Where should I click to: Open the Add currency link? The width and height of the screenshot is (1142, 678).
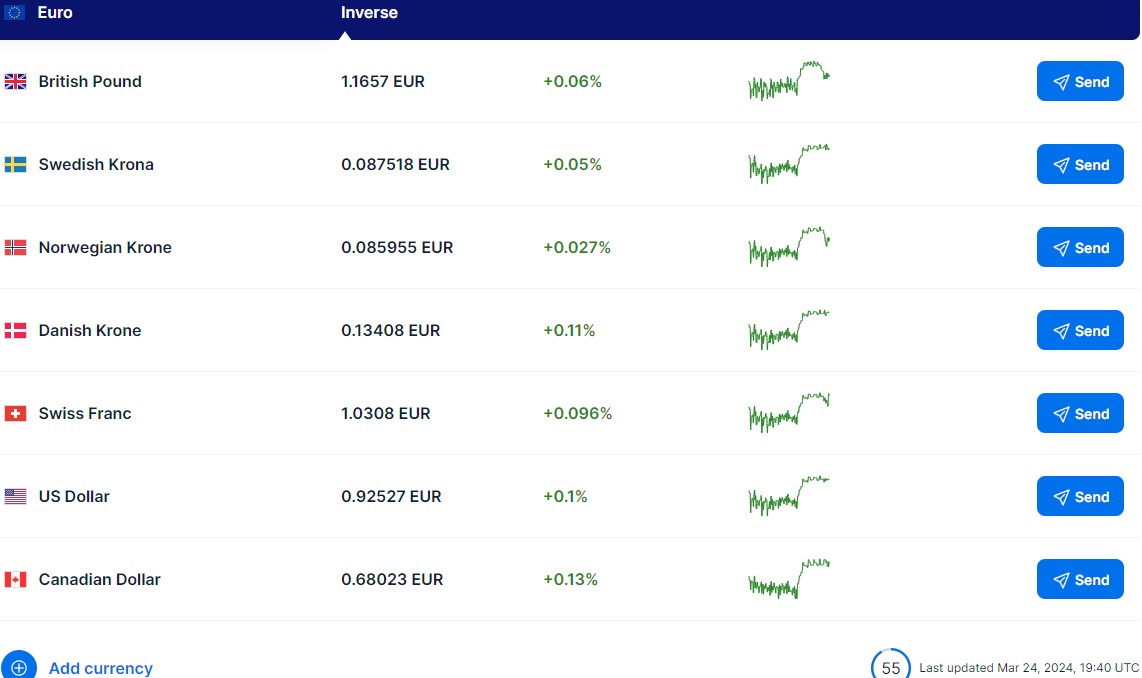tap(100, 668)
